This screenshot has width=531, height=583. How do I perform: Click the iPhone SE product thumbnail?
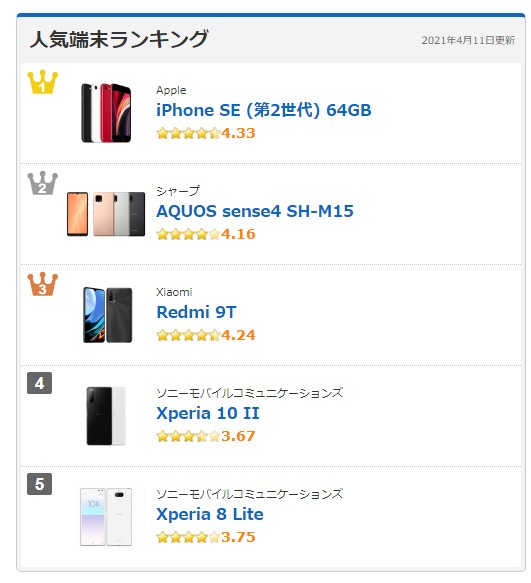click(x=106, y=113)
